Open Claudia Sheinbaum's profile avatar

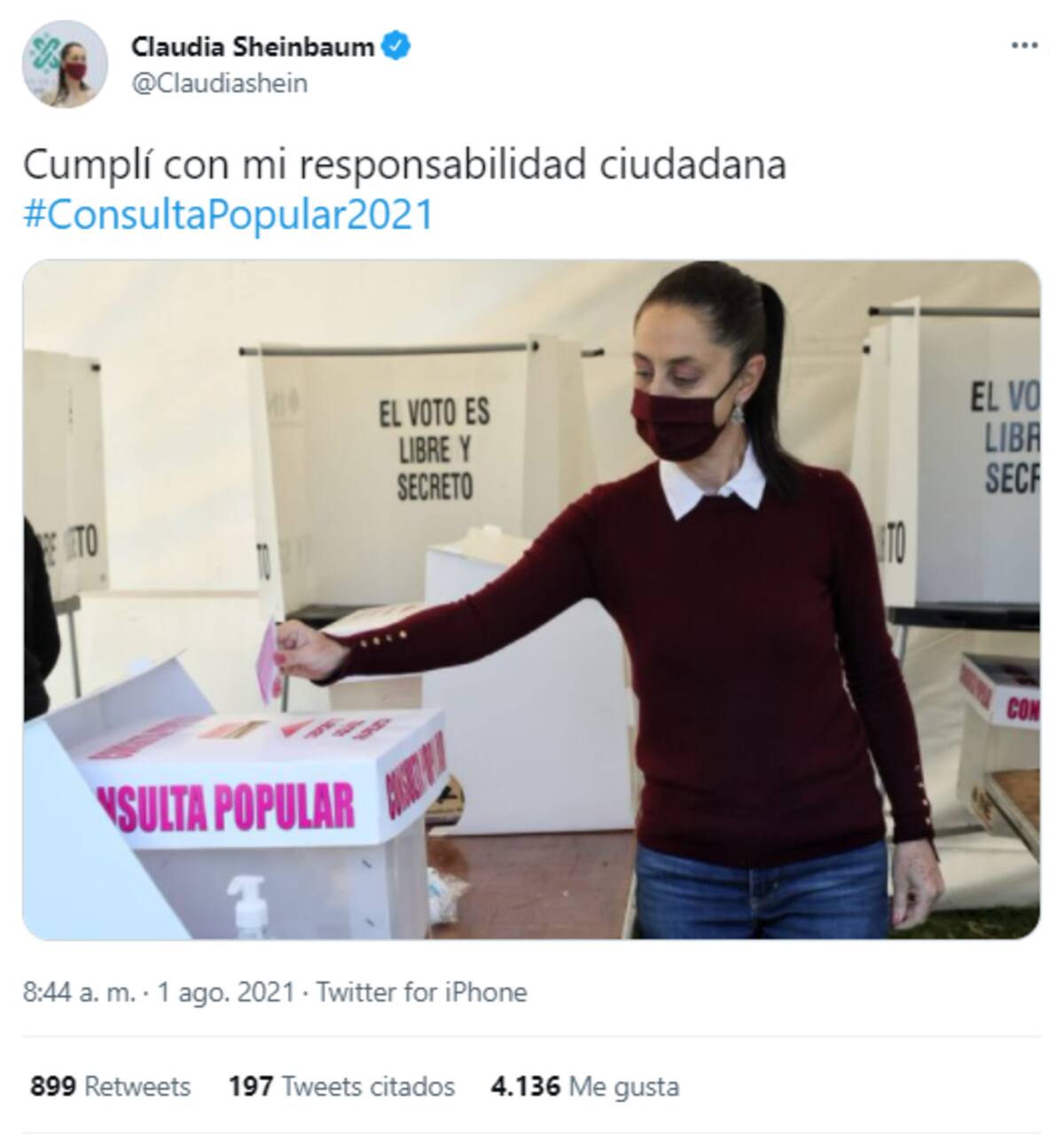point(65,64)
